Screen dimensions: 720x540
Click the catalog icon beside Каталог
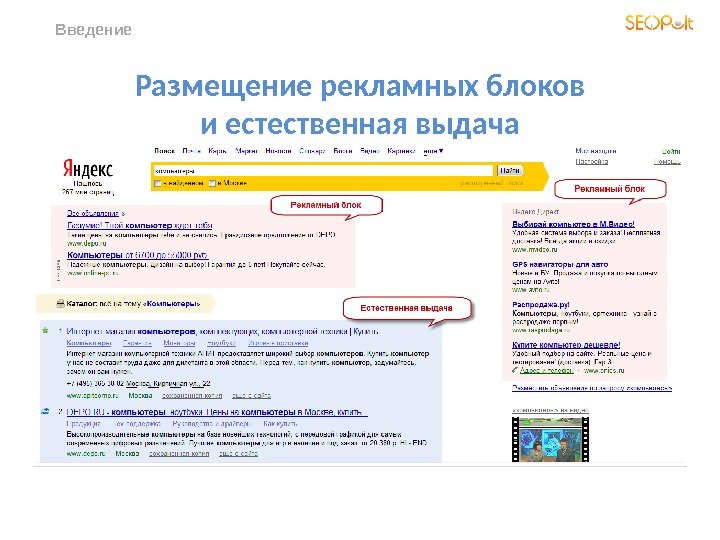point(60,304)
